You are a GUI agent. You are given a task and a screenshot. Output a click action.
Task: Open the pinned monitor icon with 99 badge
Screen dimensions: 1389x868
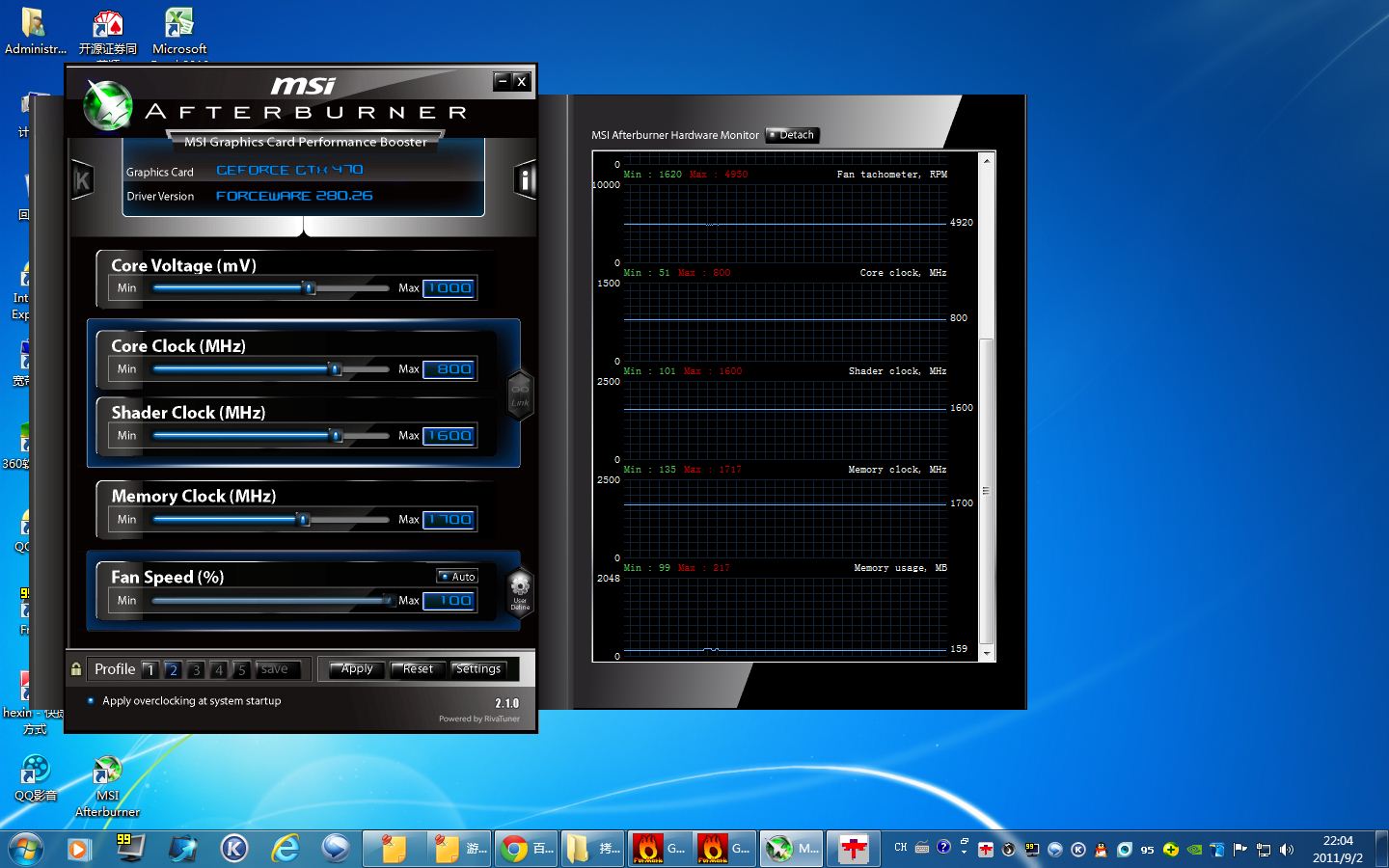click(x=129, y=849)
